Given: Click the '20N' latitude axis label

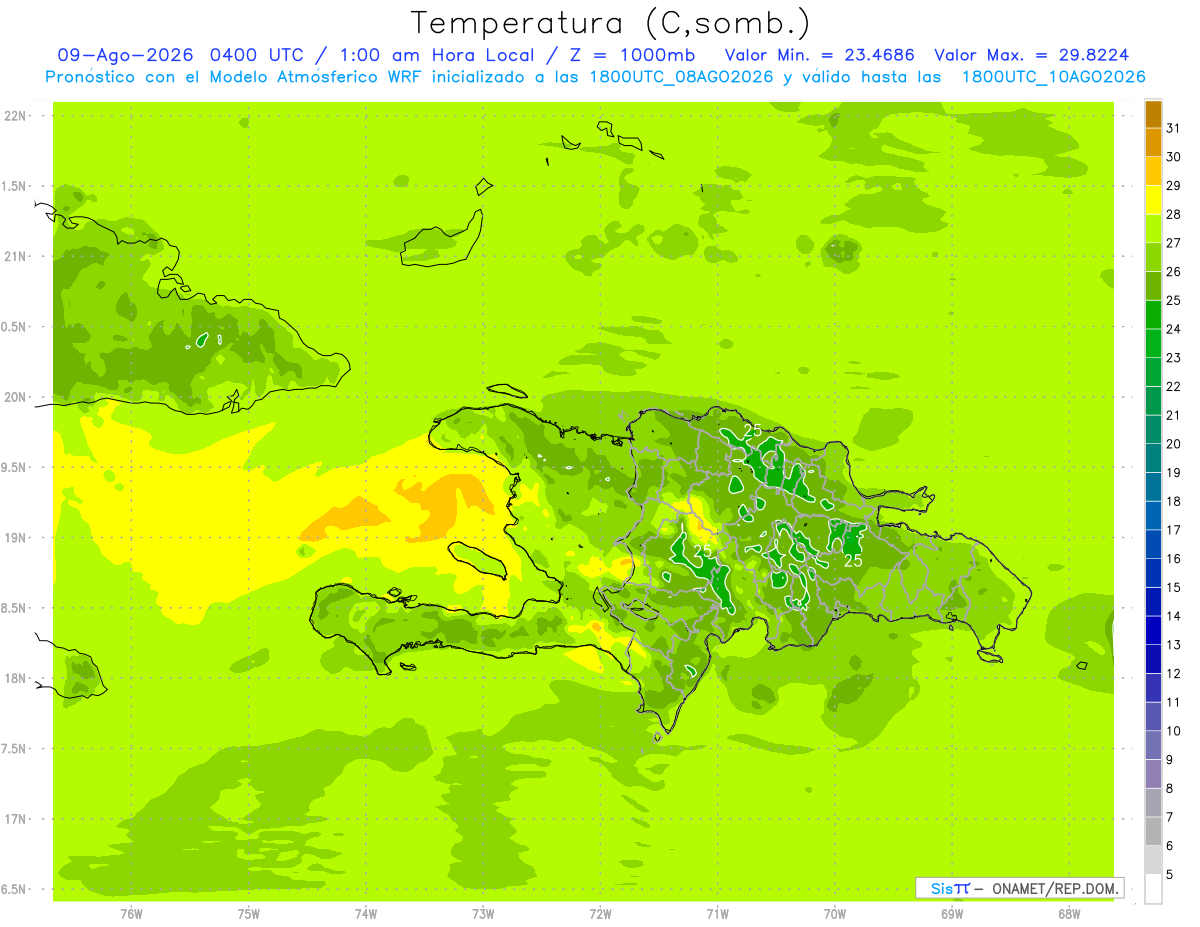Looking at the screenshot, I should point(15,397).
